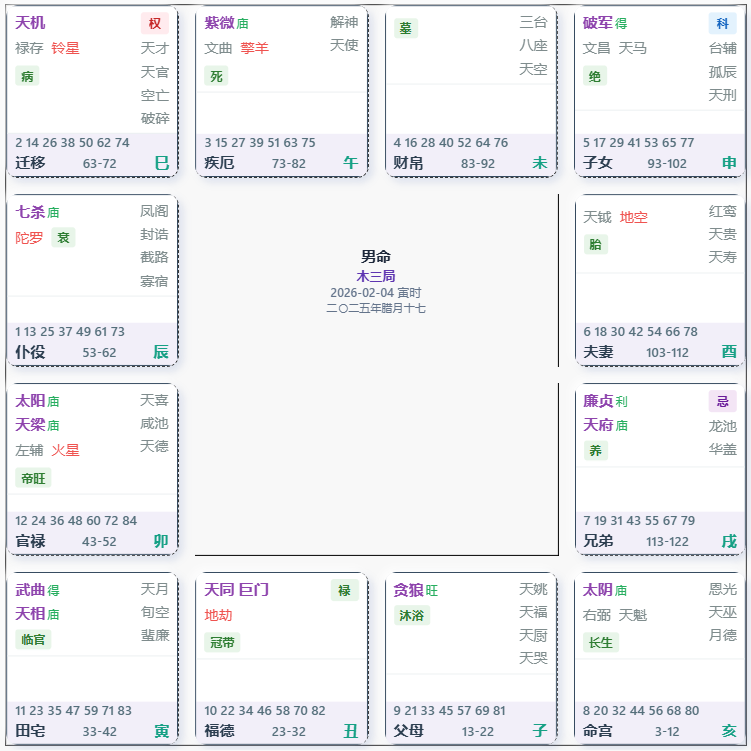The image size is (751, 751).
Task: Select the 夫妻 palace name
Action: 598,352
